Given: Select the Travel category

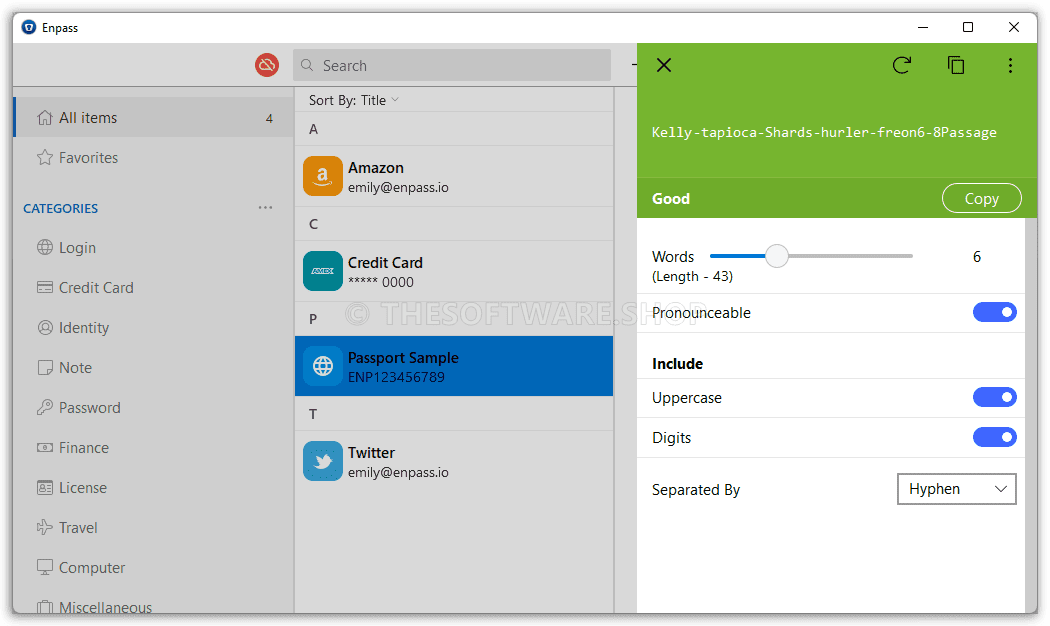Looking at the screenshot, I should click(x=153, y=528).
